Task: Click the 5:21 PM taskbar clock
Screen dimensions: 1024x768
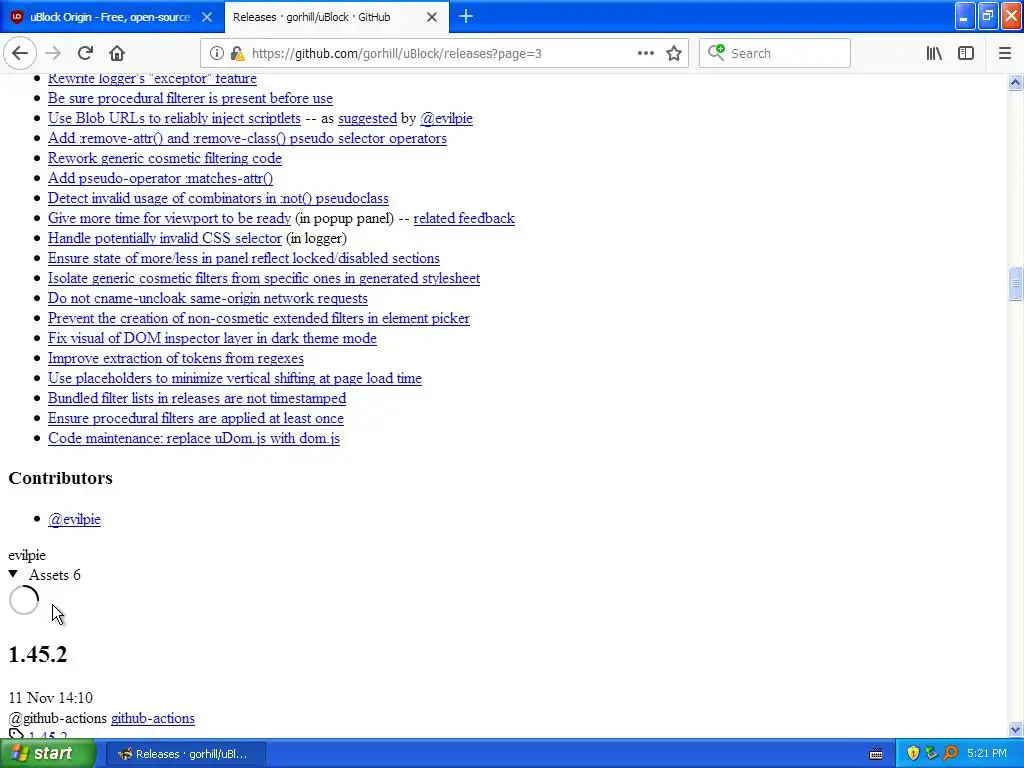Action: 987,754
